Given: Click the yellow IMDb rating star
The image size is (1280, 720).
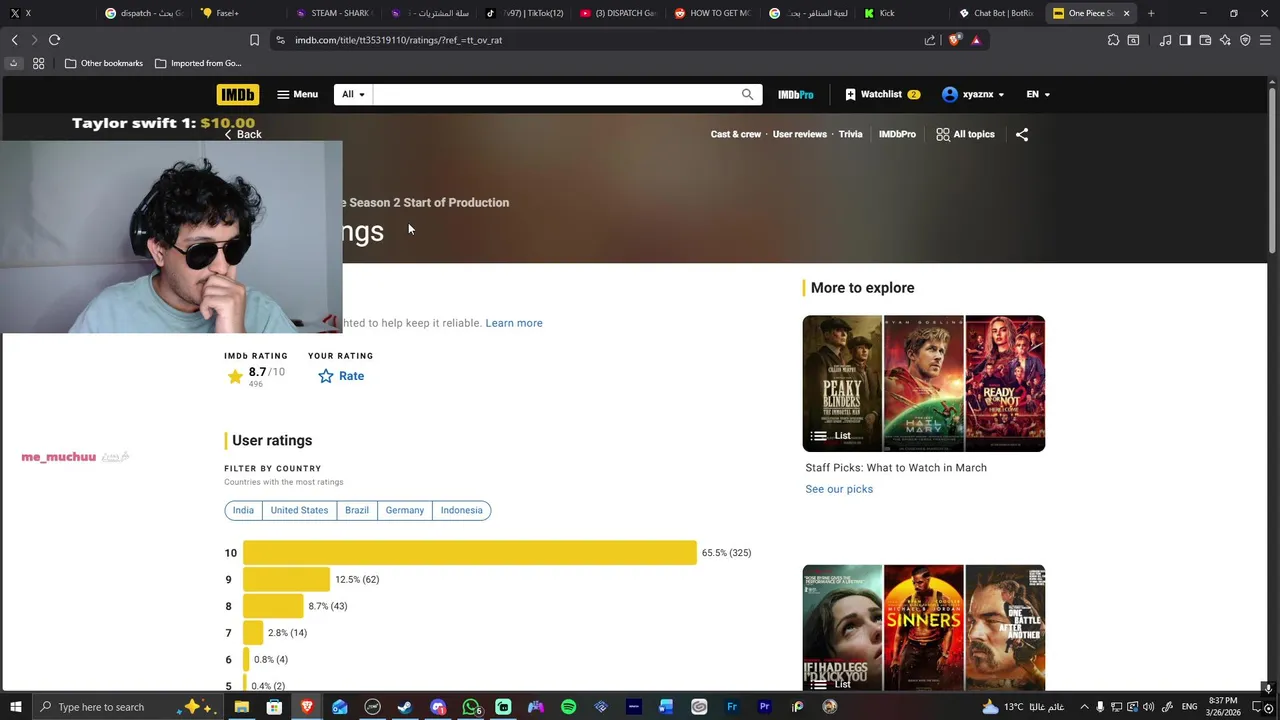Looking at the screenshot, I should point(235,376).
